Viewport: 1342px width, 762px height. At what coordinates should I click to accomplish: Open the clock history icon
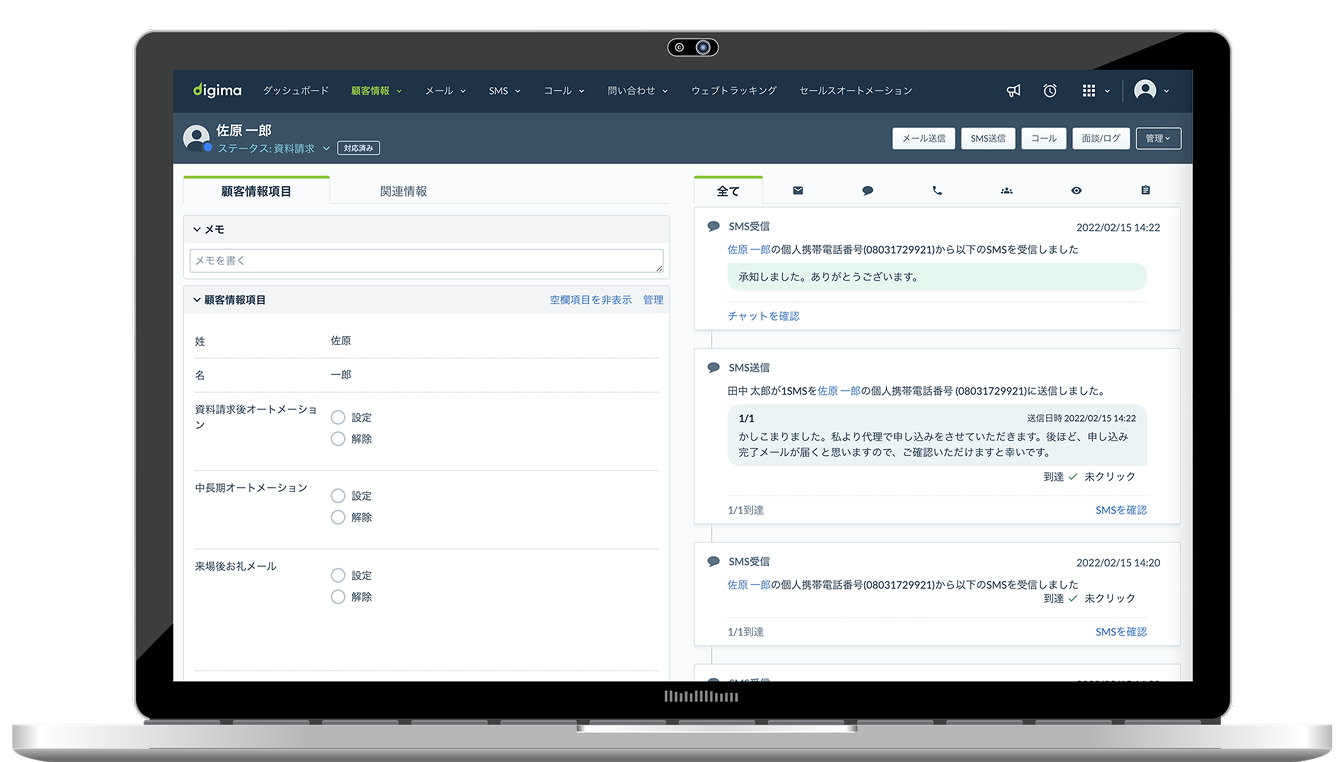(x=1050, y=91)
